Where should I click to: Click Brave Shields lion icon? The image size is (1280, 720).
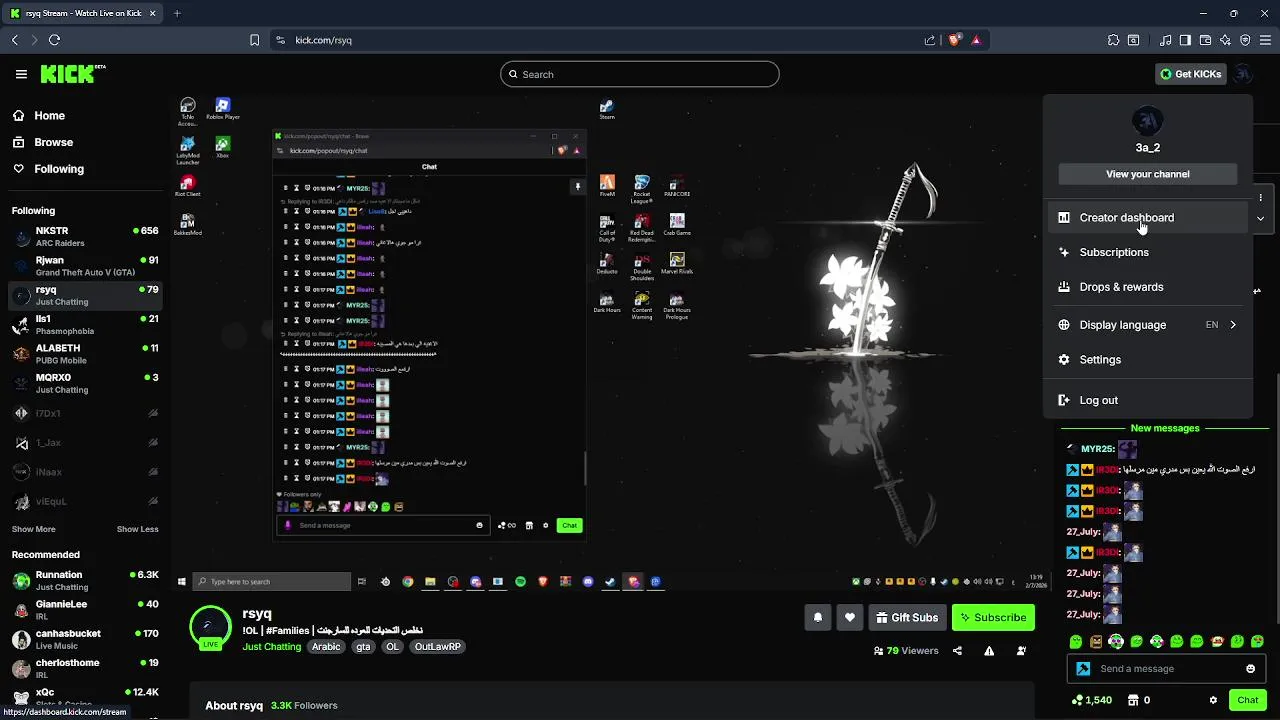coord(954,40)
